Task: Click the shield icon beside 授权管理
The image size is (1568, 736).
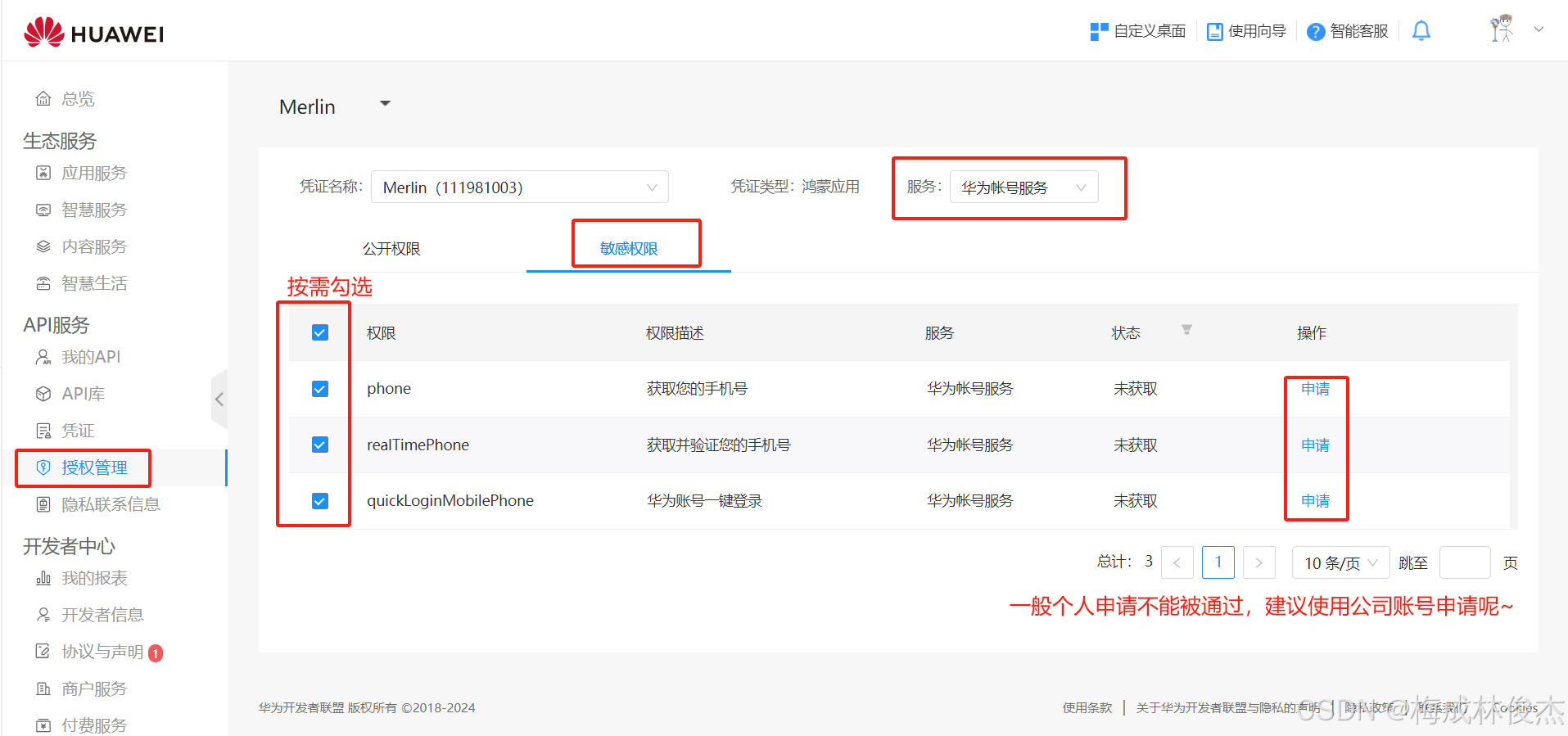Action: [43, 467]
